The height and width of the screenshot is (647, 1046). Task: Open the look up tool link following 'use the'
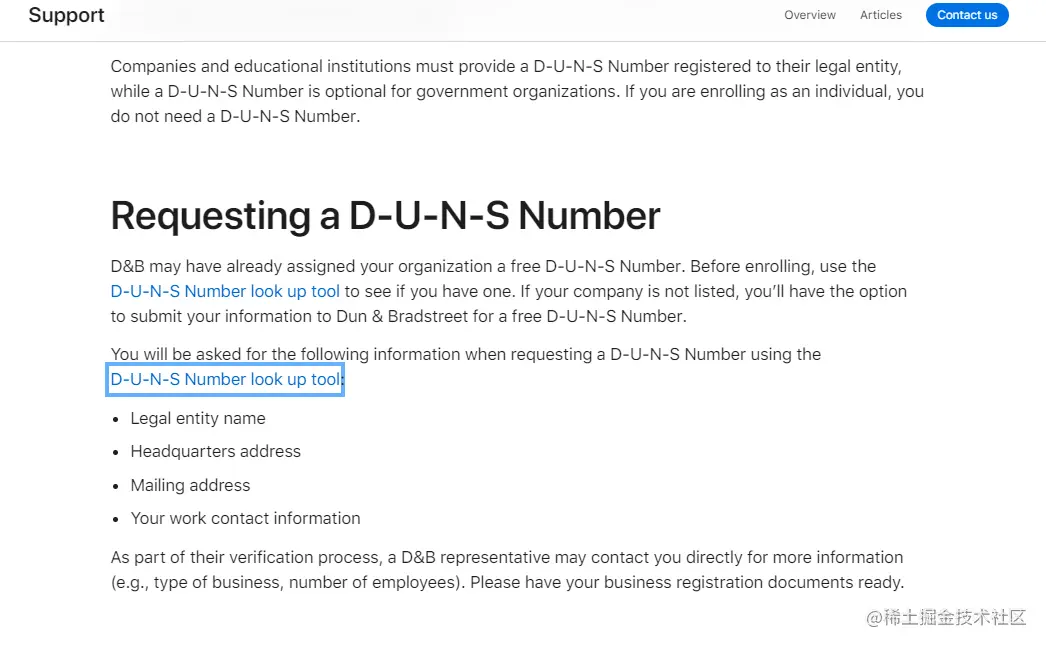pyautogui.click(x=225, y=291)
